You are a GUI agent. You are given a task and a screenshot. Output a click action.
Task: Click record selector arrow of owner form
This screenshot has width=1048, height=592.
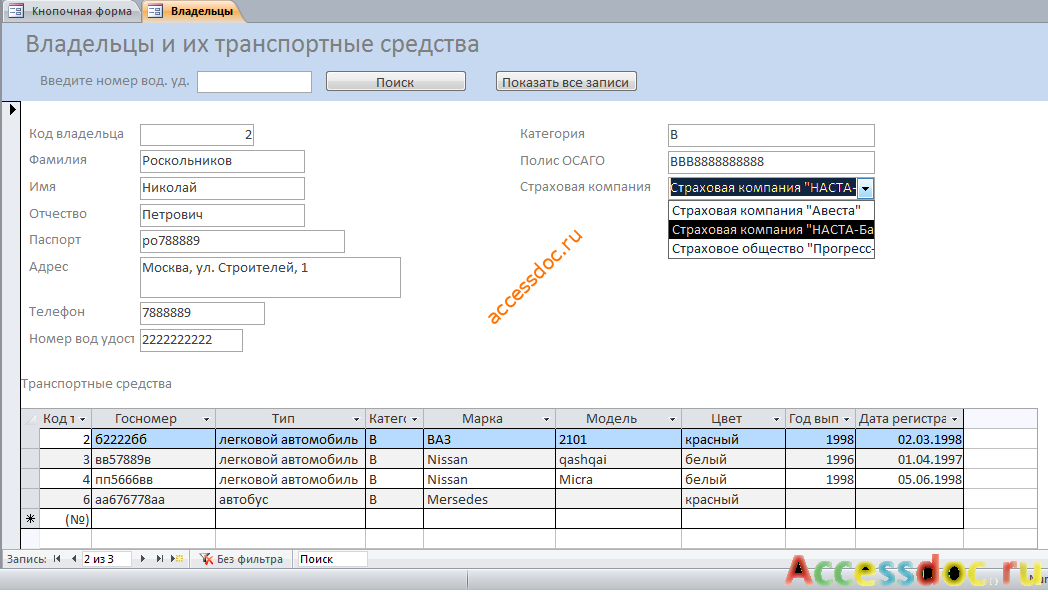(12, 110)
